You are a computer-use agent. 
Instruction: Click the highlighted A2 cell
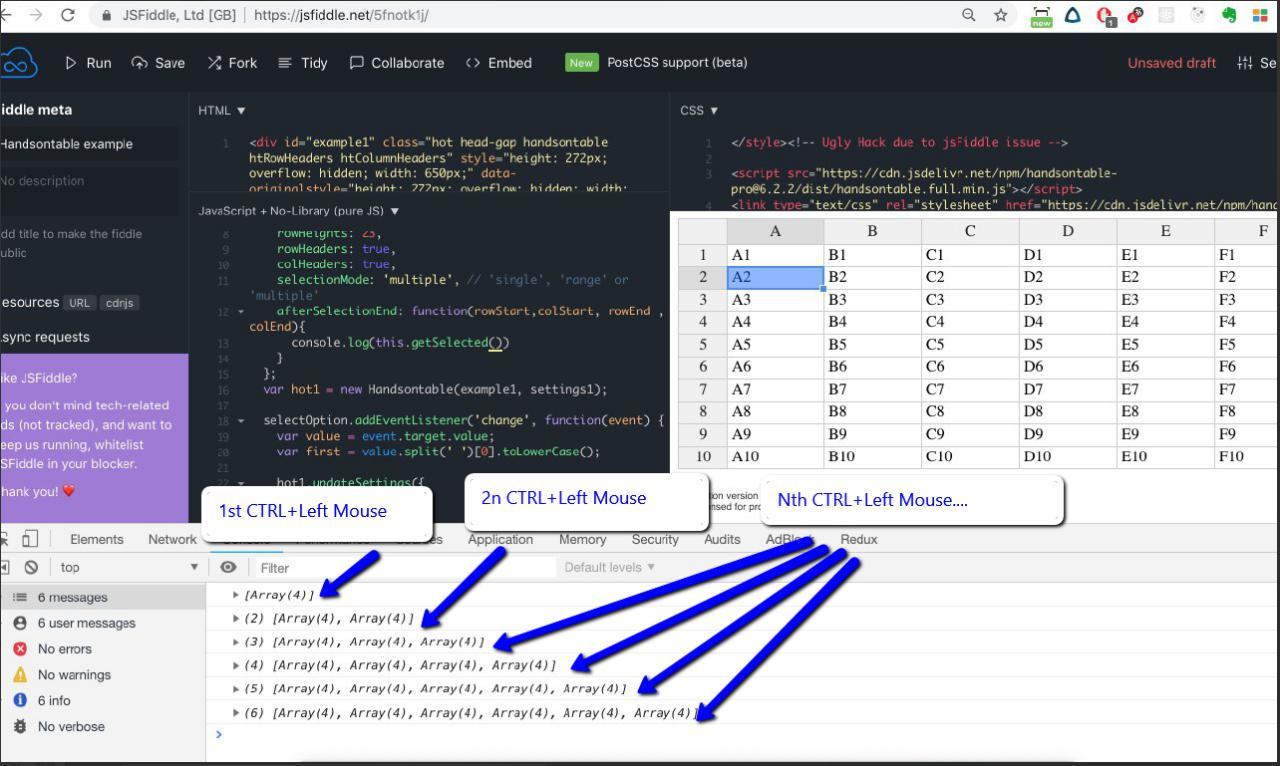(x=775, y=277)
